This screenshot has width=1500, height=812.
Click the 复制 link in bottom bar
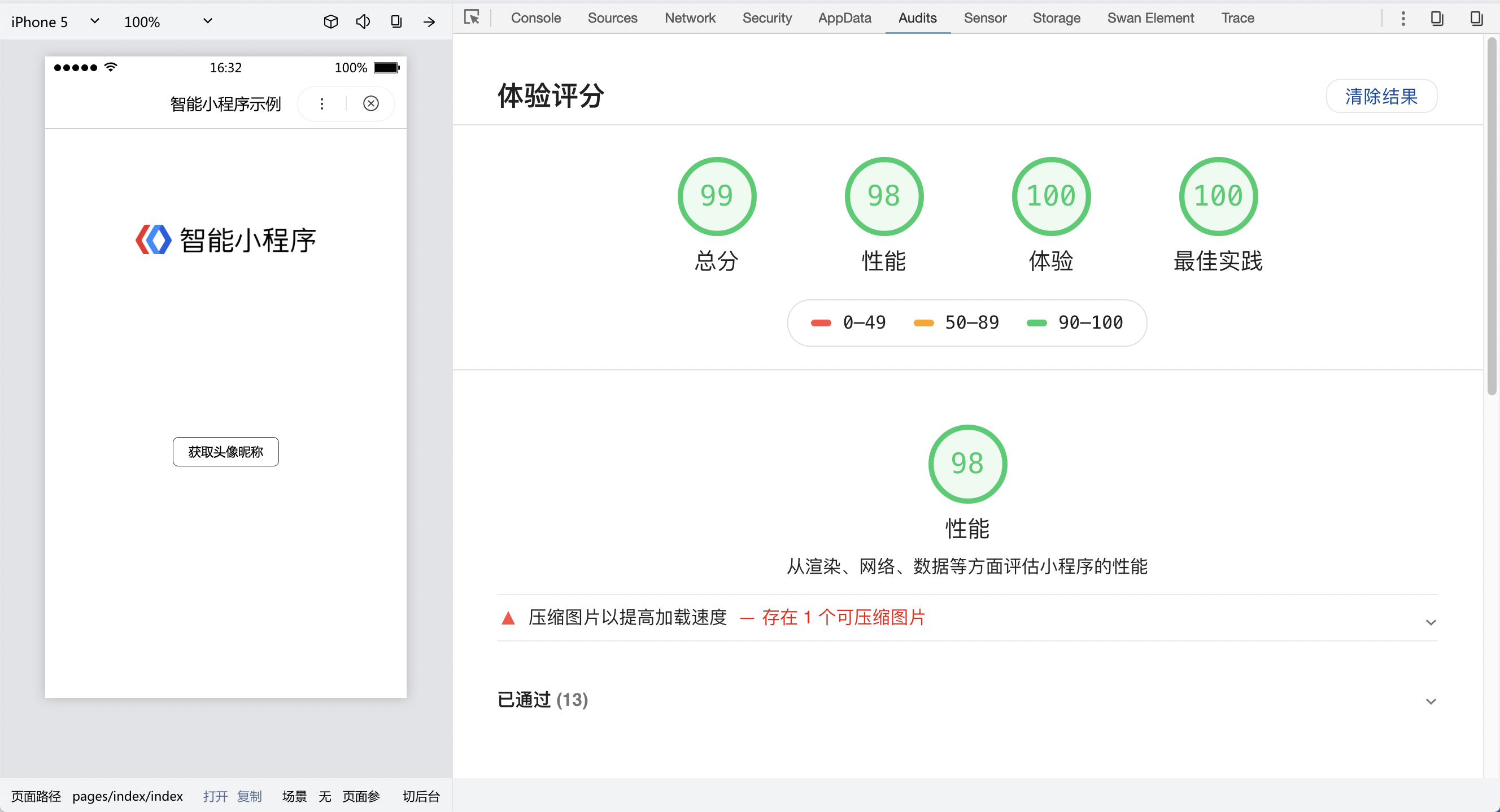(249, 796)
